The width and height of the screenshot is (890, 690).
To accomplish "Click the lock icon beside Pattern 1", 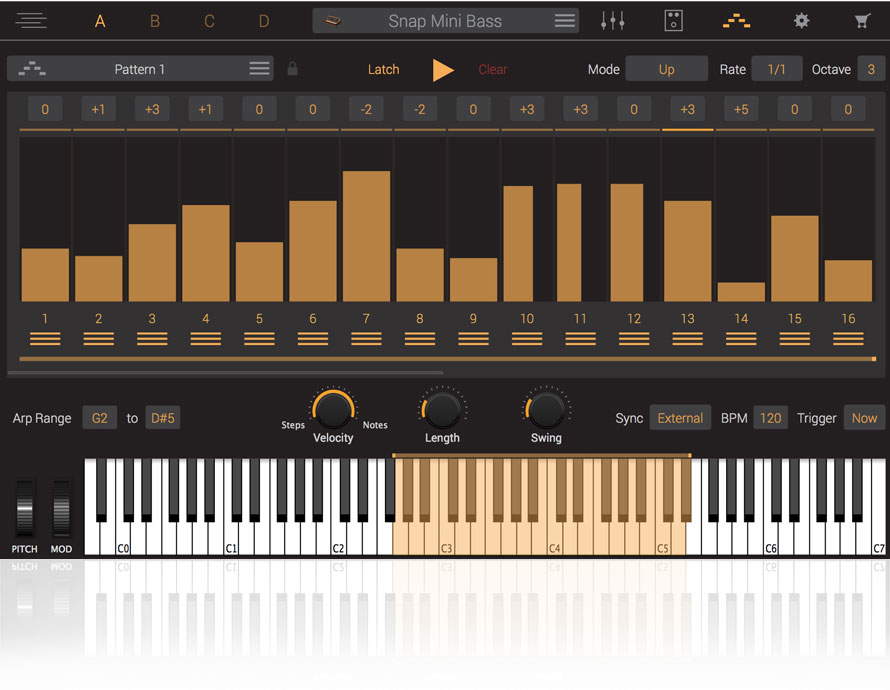I will 292,69.
